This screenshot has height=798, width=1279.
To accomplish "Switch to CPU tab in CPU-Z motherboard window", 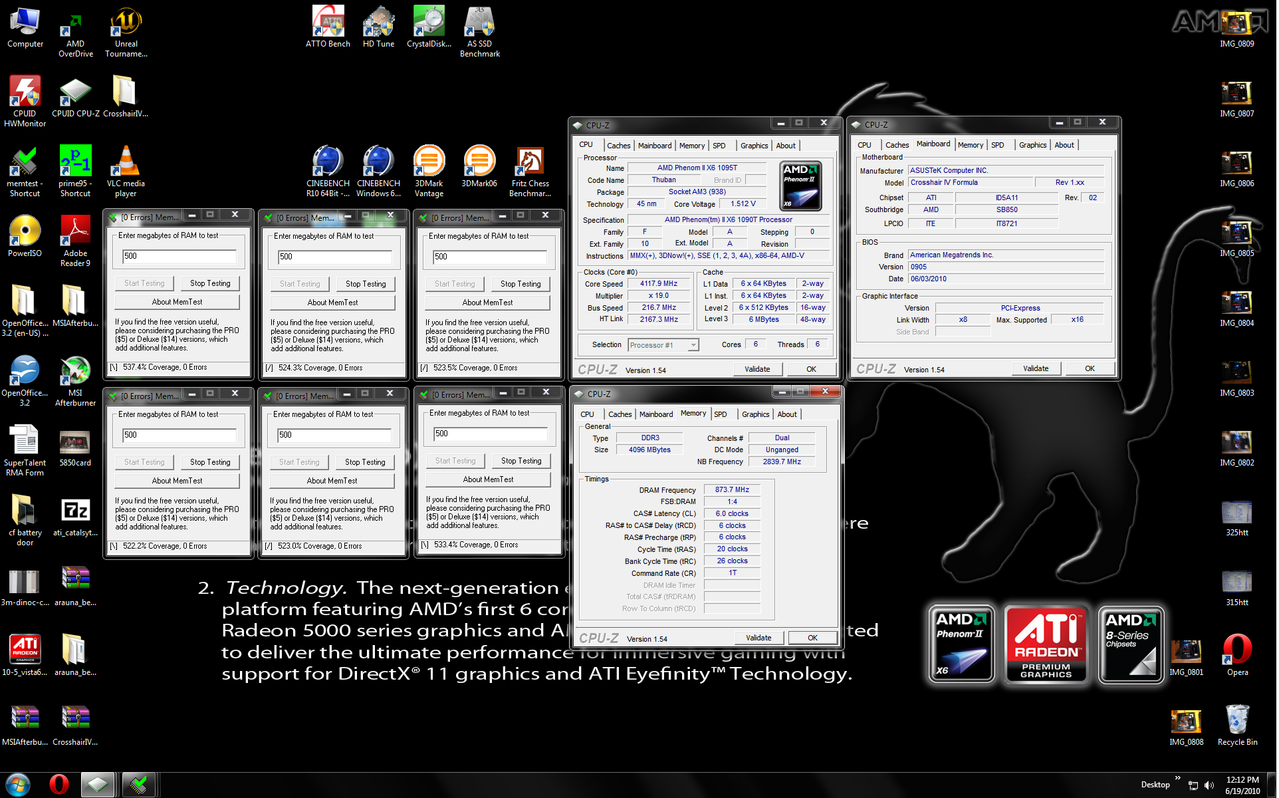I will click(864, 145).
